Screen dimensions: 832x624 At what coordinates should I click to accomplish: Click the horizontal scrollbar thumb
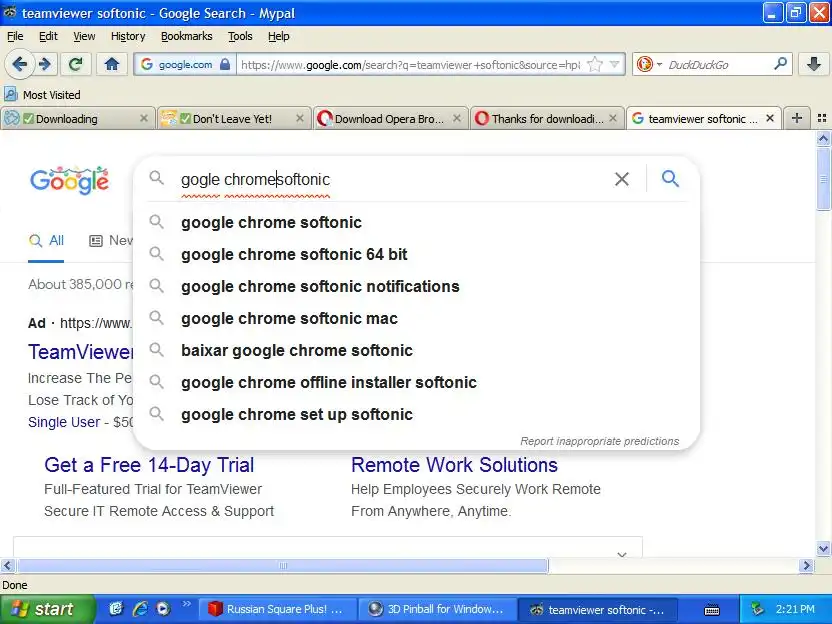coord(283,566)
